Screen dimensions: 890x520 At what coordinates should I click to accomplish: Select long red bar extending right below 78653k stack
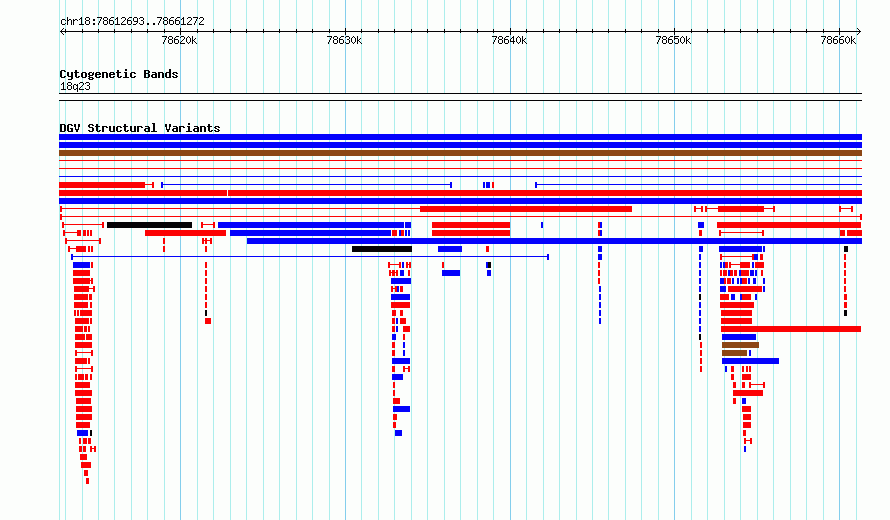pos(791,329)
